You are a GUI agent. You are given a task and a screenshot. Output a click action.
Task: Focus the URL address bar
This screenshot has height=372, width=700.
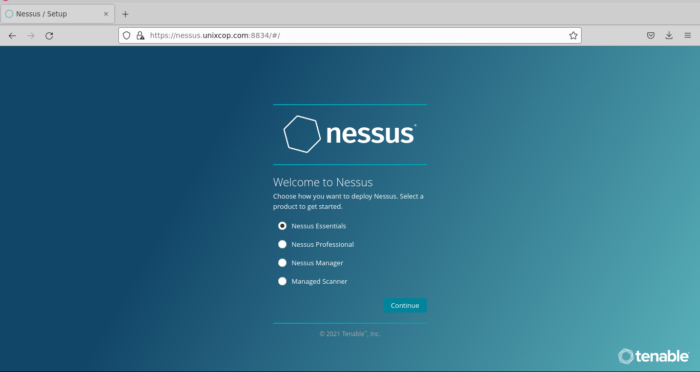(350, 36)
